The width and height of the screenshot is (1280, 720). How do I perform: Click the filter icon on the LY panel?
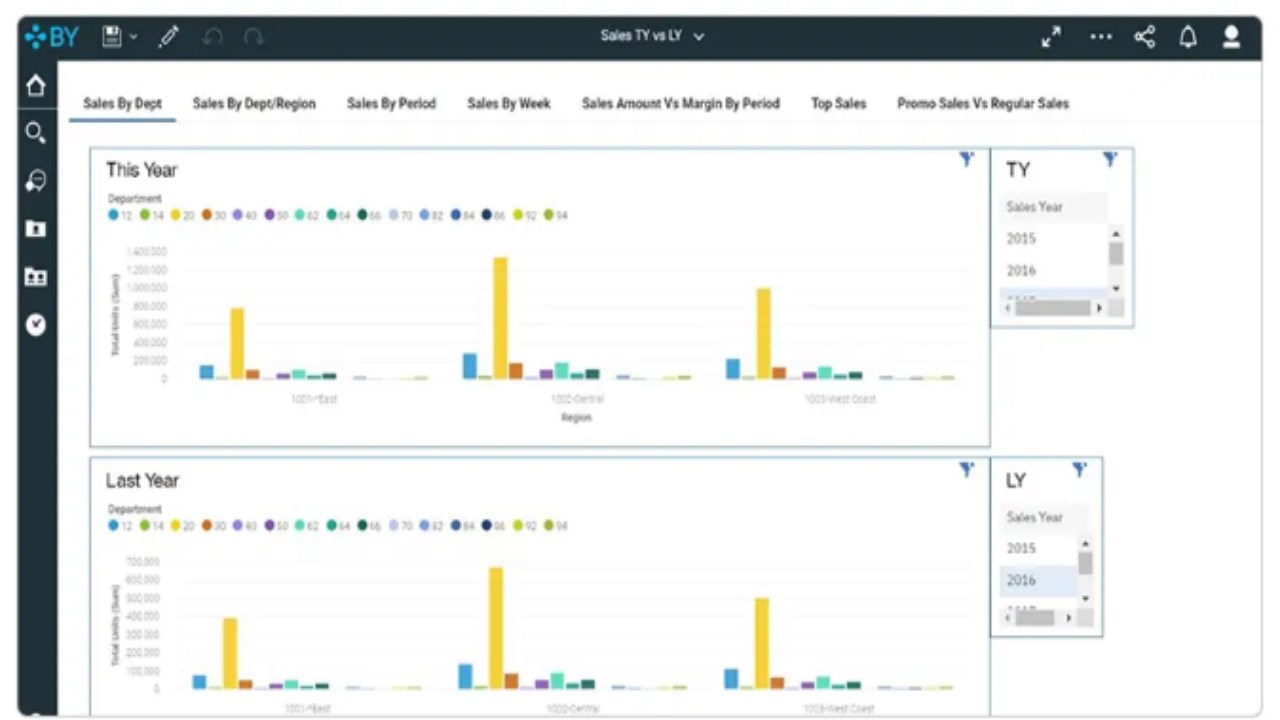click(x=1080, y=469)
